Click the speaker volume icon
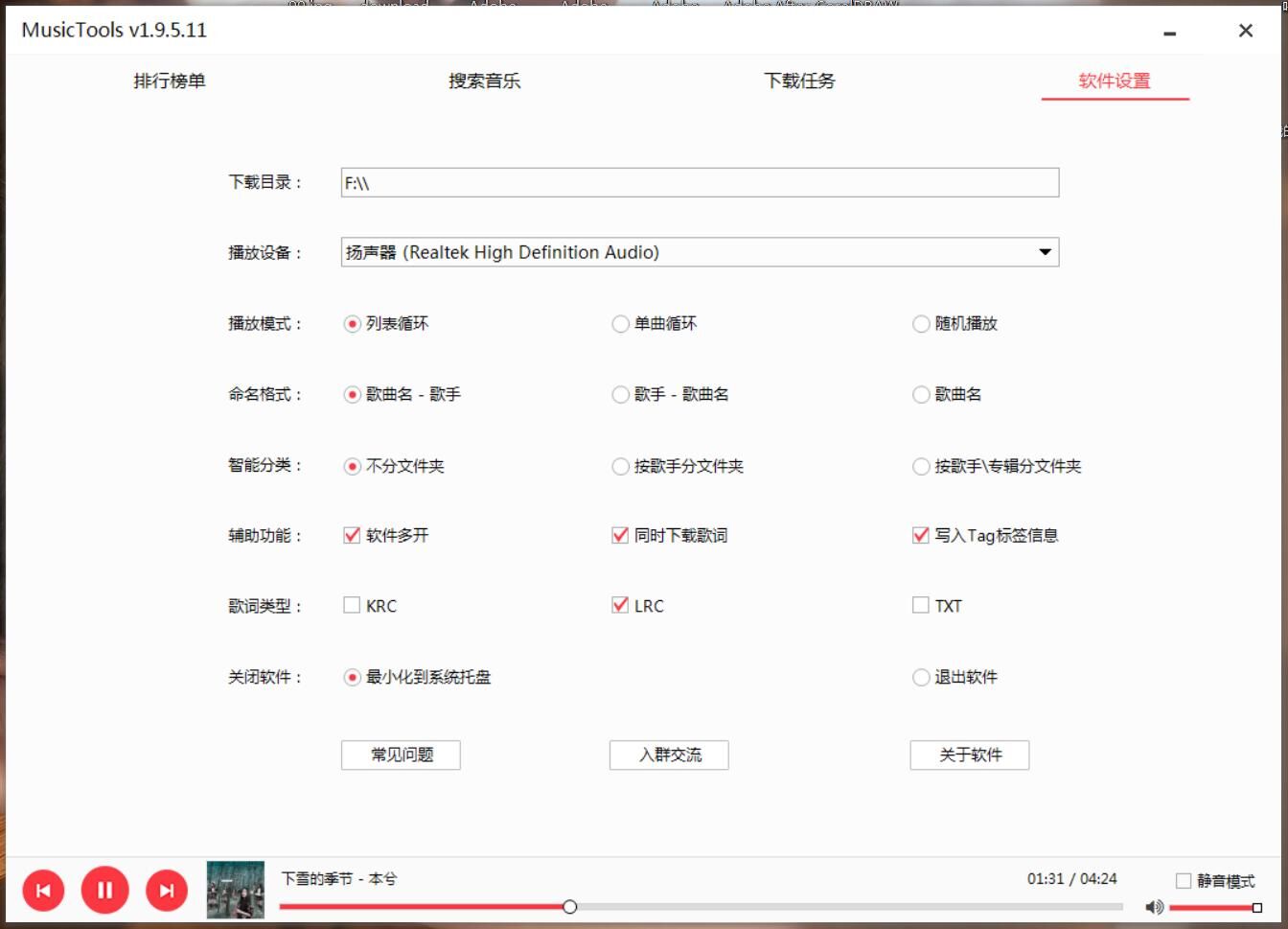This screenshot has width=1288, height=929. (x=1155, y=907)
